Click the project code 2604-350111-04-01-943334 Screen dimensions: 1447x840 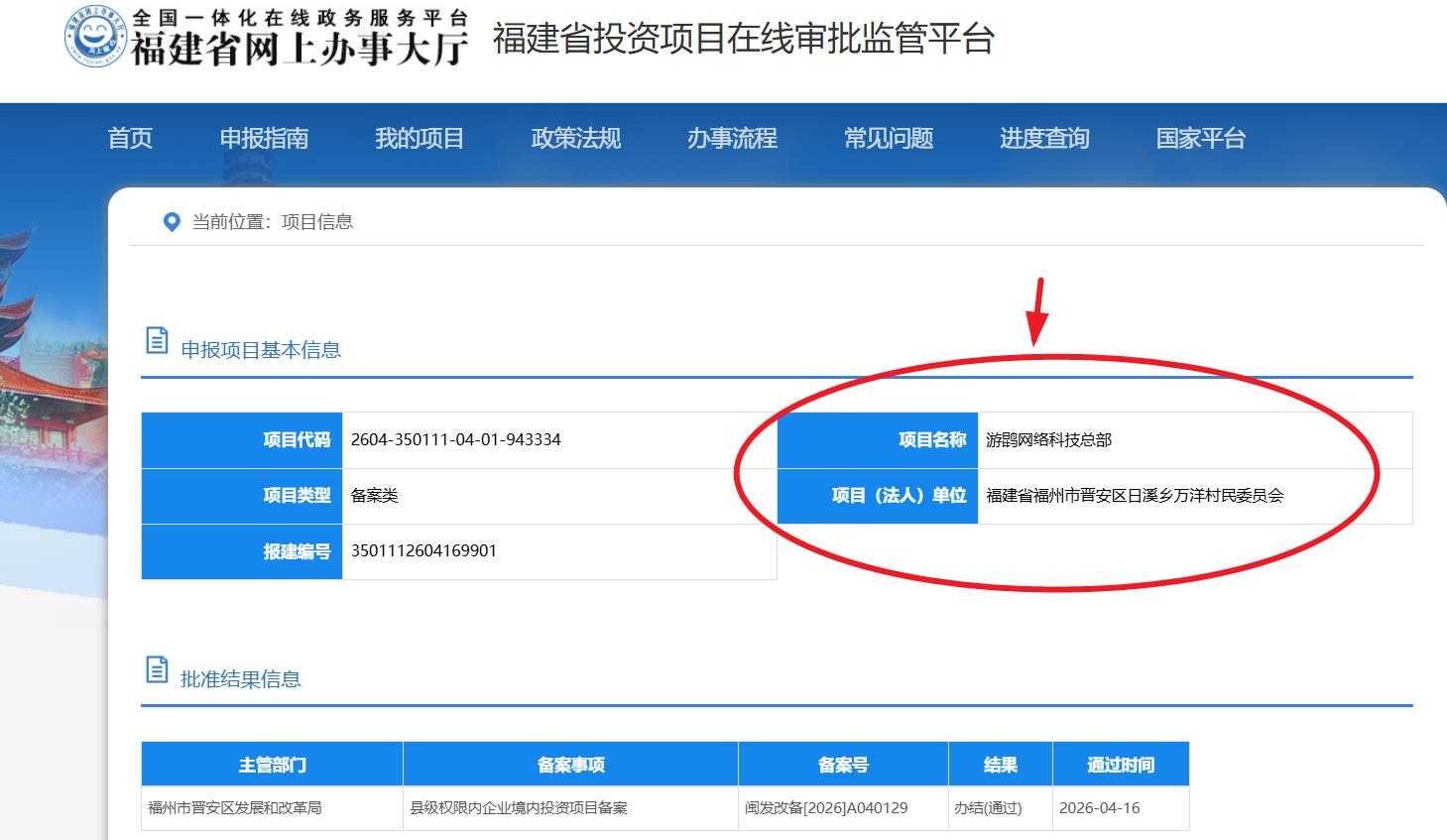[456, 440]
